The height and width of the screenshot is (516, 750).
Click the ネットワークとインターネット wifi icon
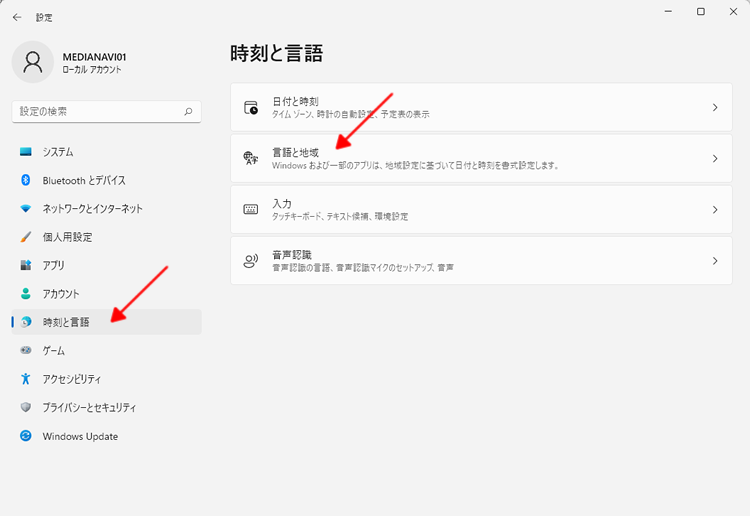click(26, 209)
